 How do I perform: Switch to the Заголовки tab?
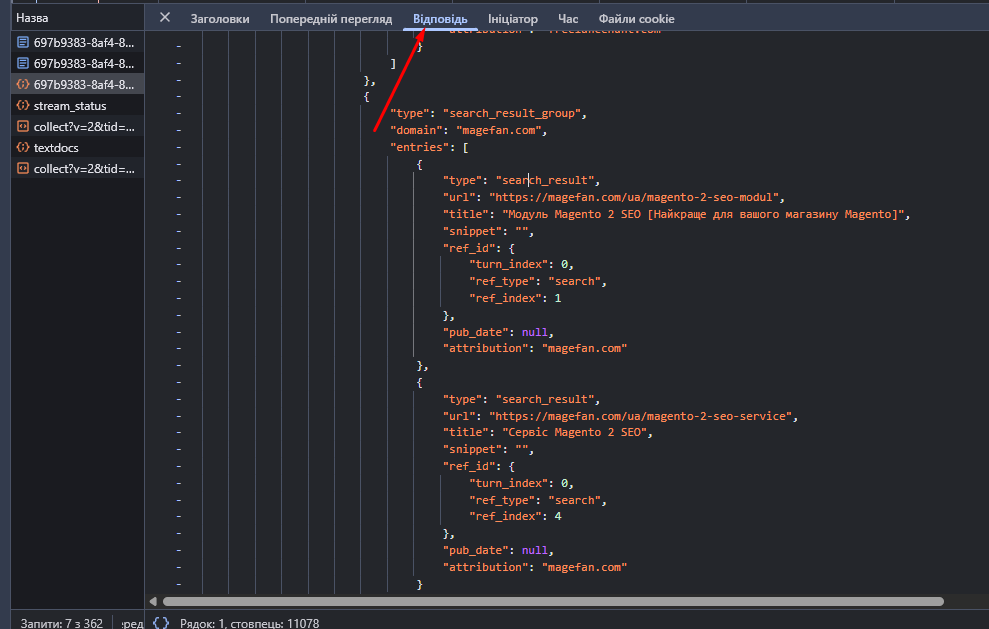coord(220,19)
